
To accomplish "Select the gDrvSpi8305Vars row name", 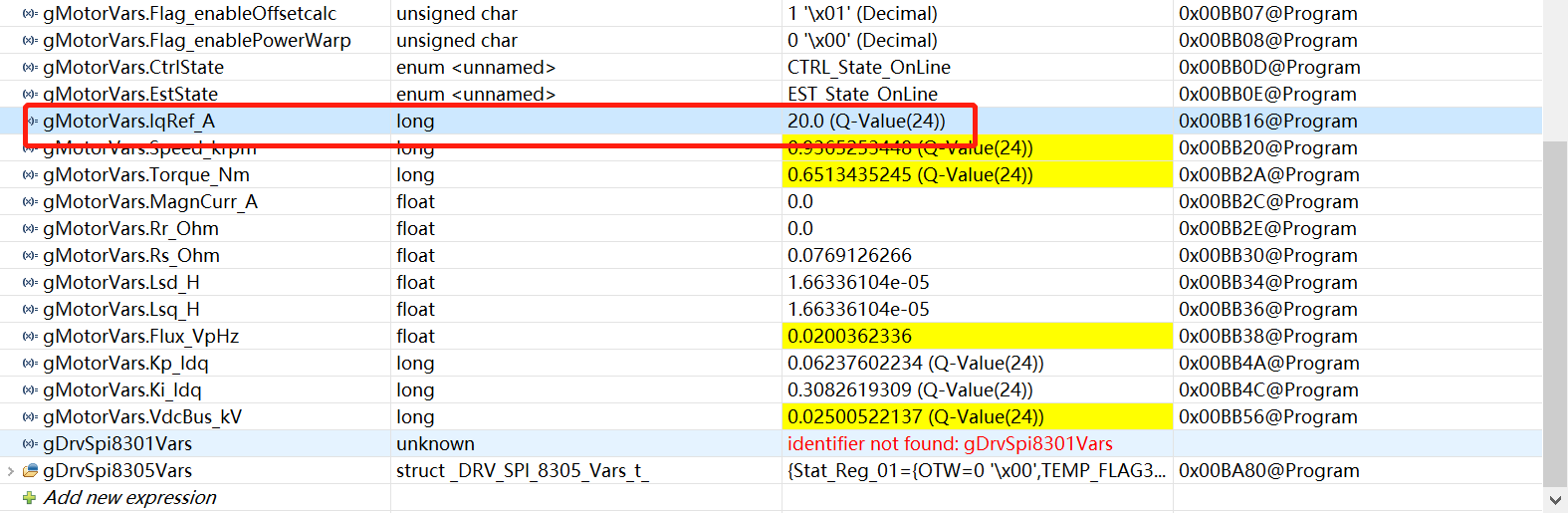I will 117,470.
